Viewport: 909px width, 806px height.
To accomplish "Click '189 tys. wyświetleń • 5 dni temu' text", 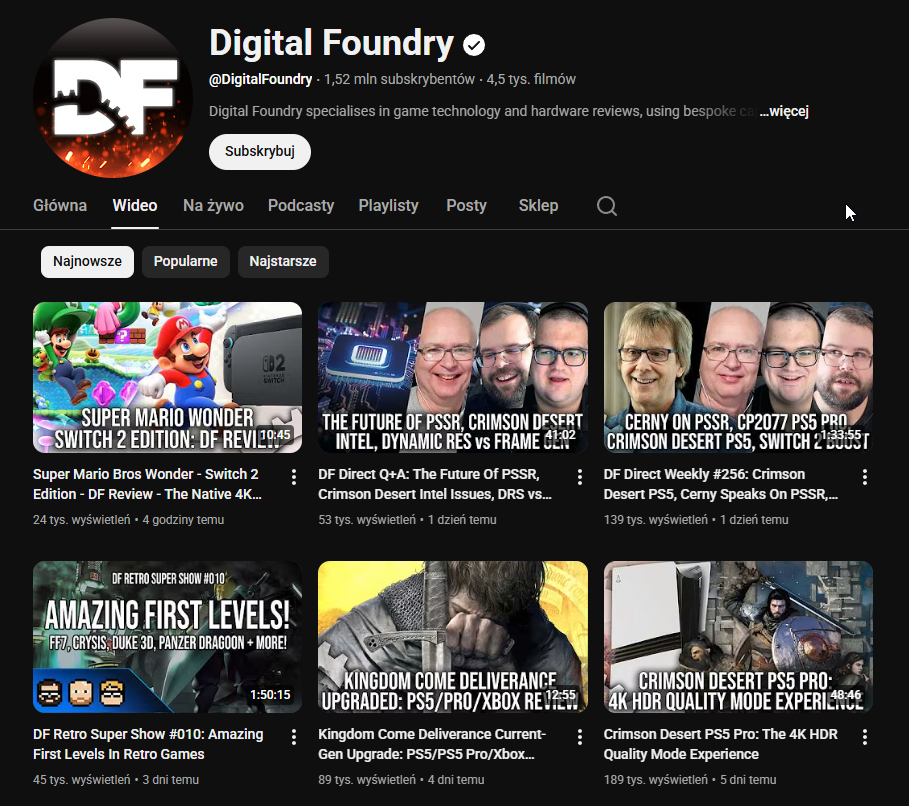I will 690,780.
